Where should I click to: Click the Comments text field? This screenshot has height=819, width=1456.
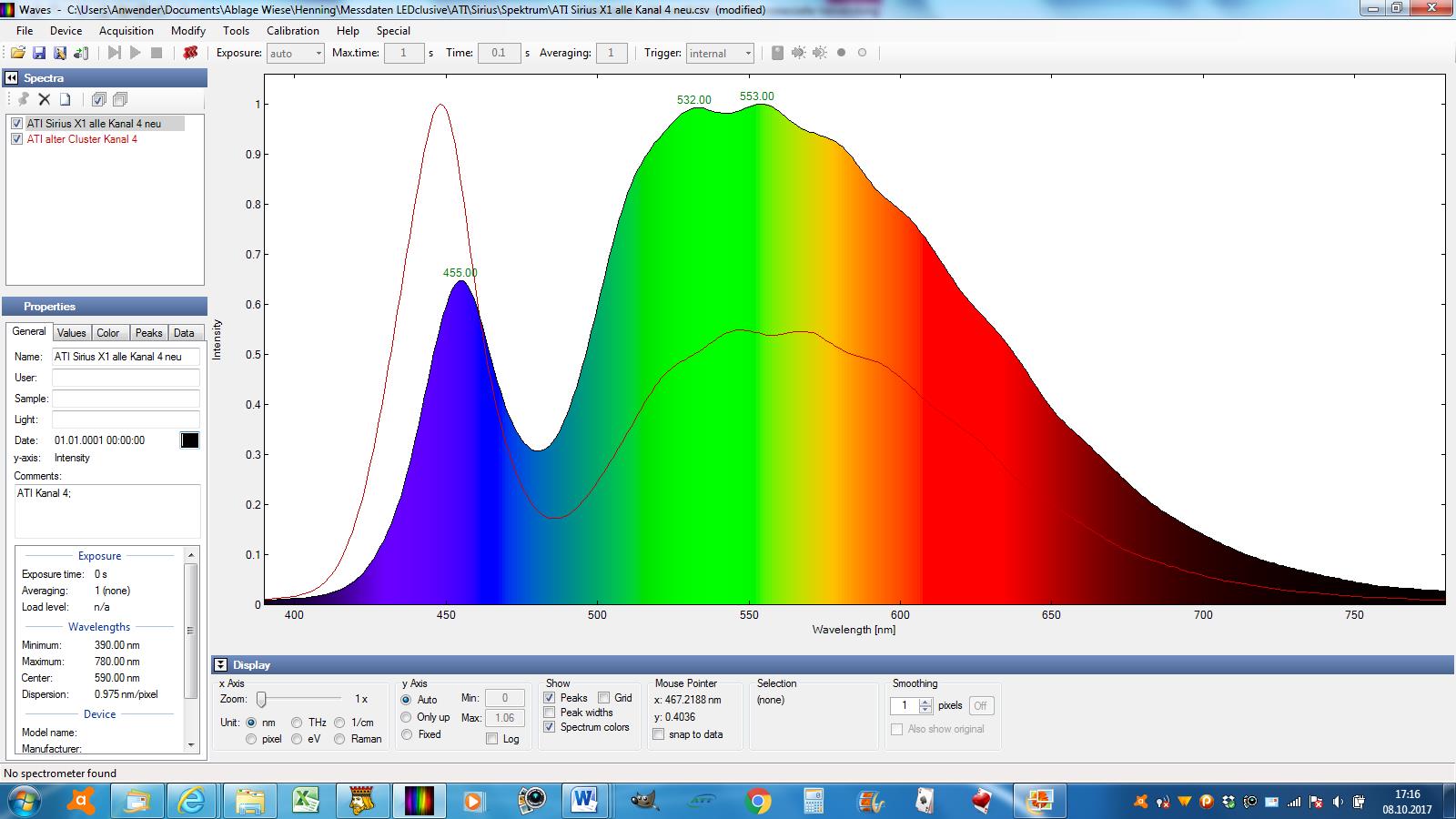(x=106, y=511)
